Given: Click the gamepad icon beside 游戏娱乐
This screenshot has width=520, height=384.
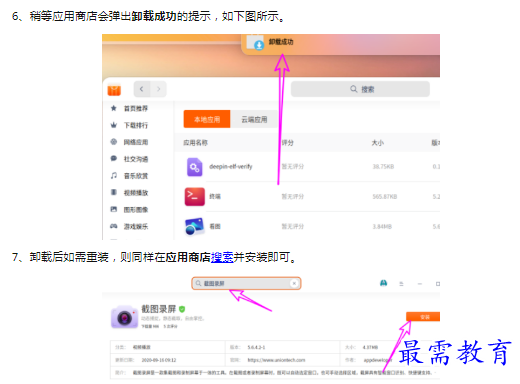Looking at the screenshot, I should [114, 226].
